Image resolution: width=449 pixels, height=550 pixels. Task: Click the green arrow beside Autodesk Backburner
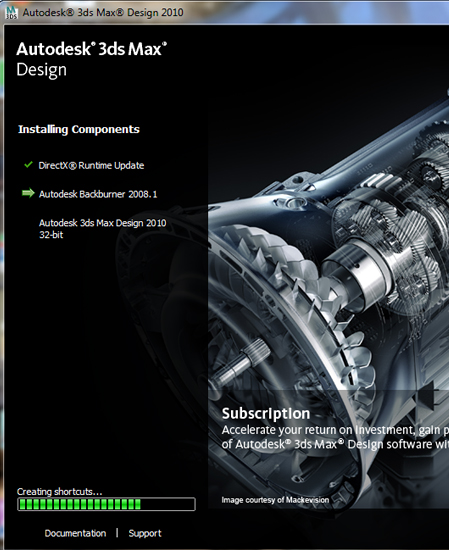pyautogui.click(x=28, y=193)
